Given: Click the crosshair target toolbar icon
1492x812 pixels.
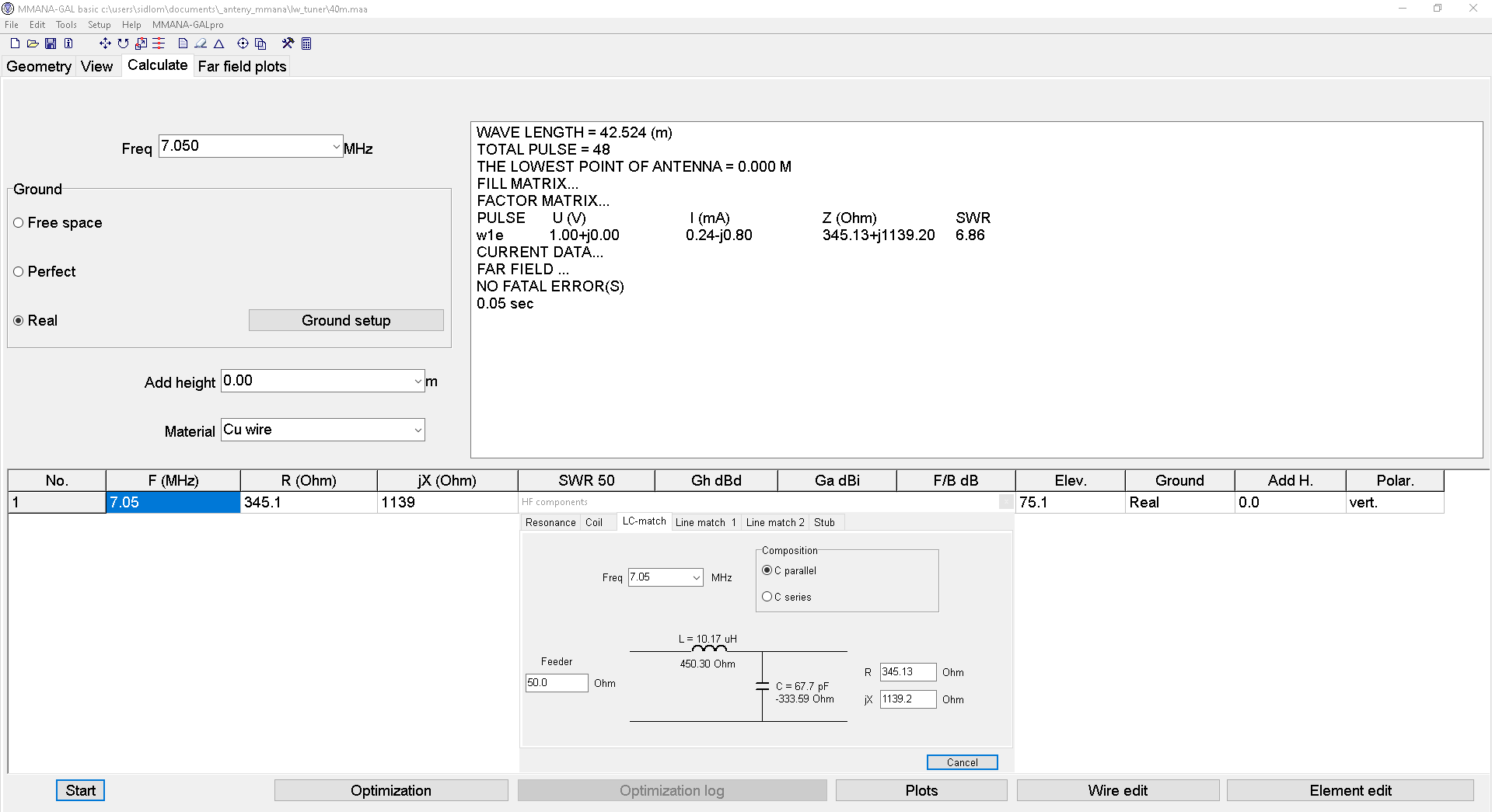Looking at the screenshot, I should (x=243, y=44).
